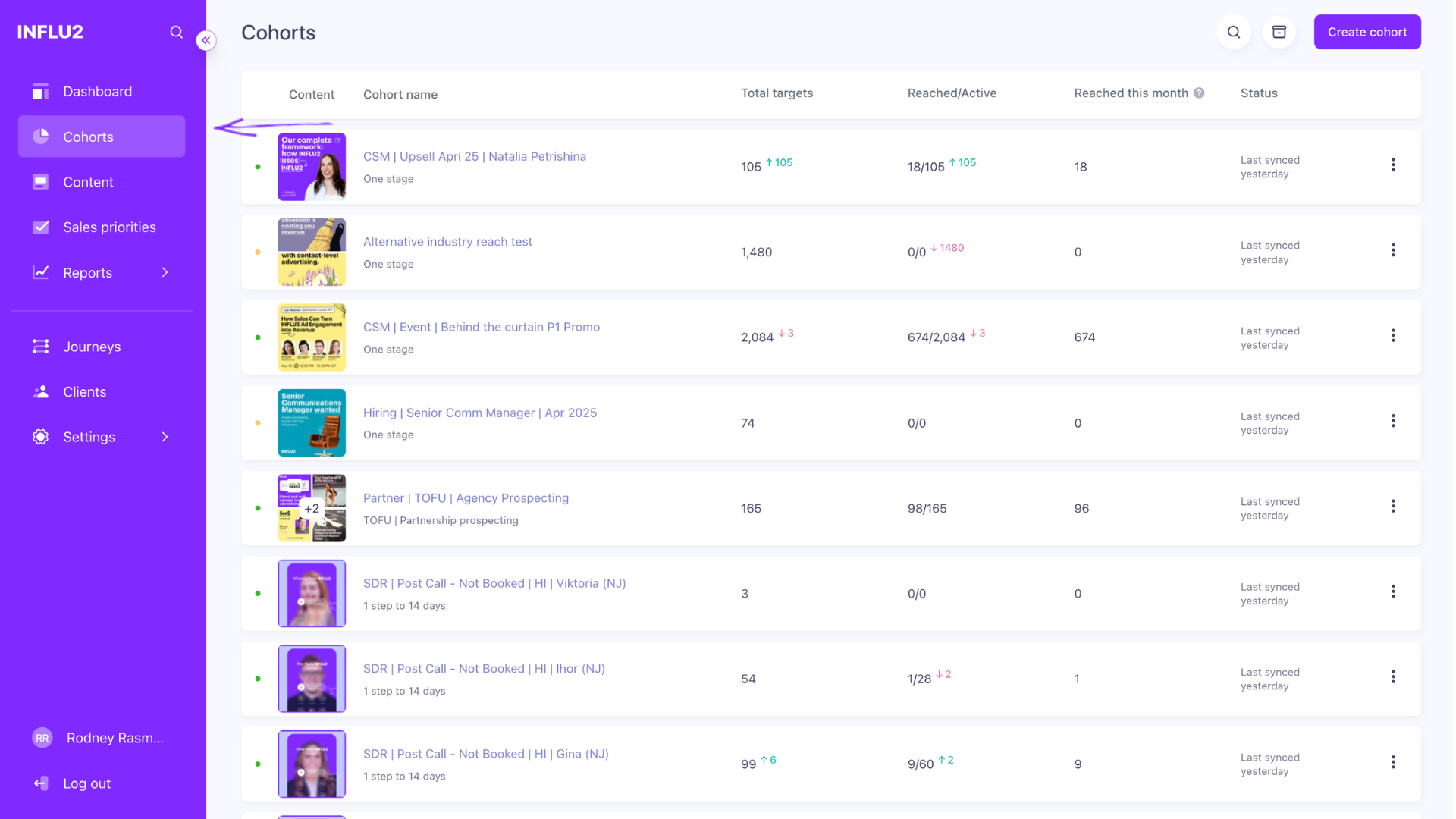Open more options for Ihor (NJ) cohort

(x=1393, y=677)
